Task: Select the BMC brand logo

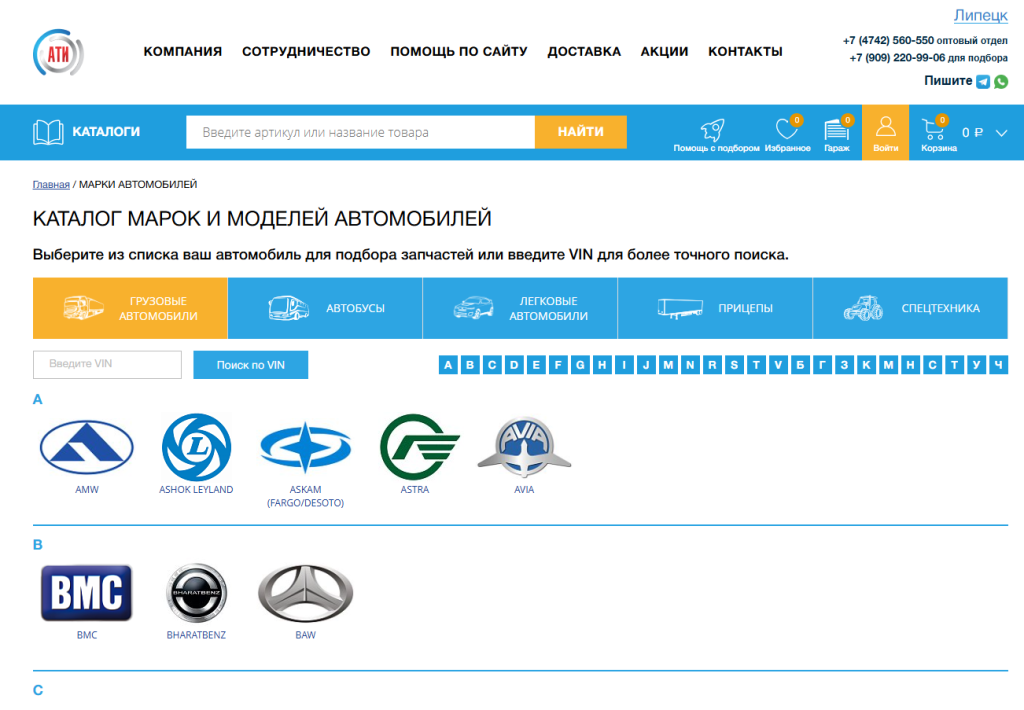Action: point(86,594)
